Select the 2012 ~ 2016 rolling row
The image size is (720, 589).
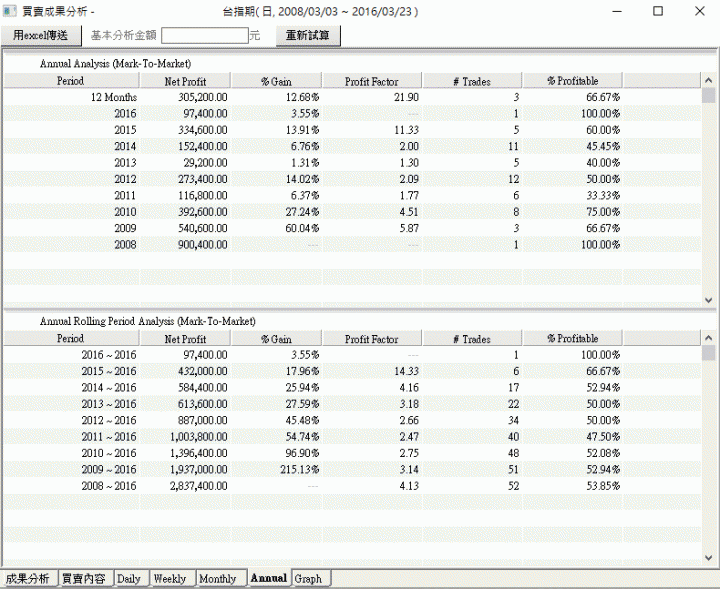point(352,420)
